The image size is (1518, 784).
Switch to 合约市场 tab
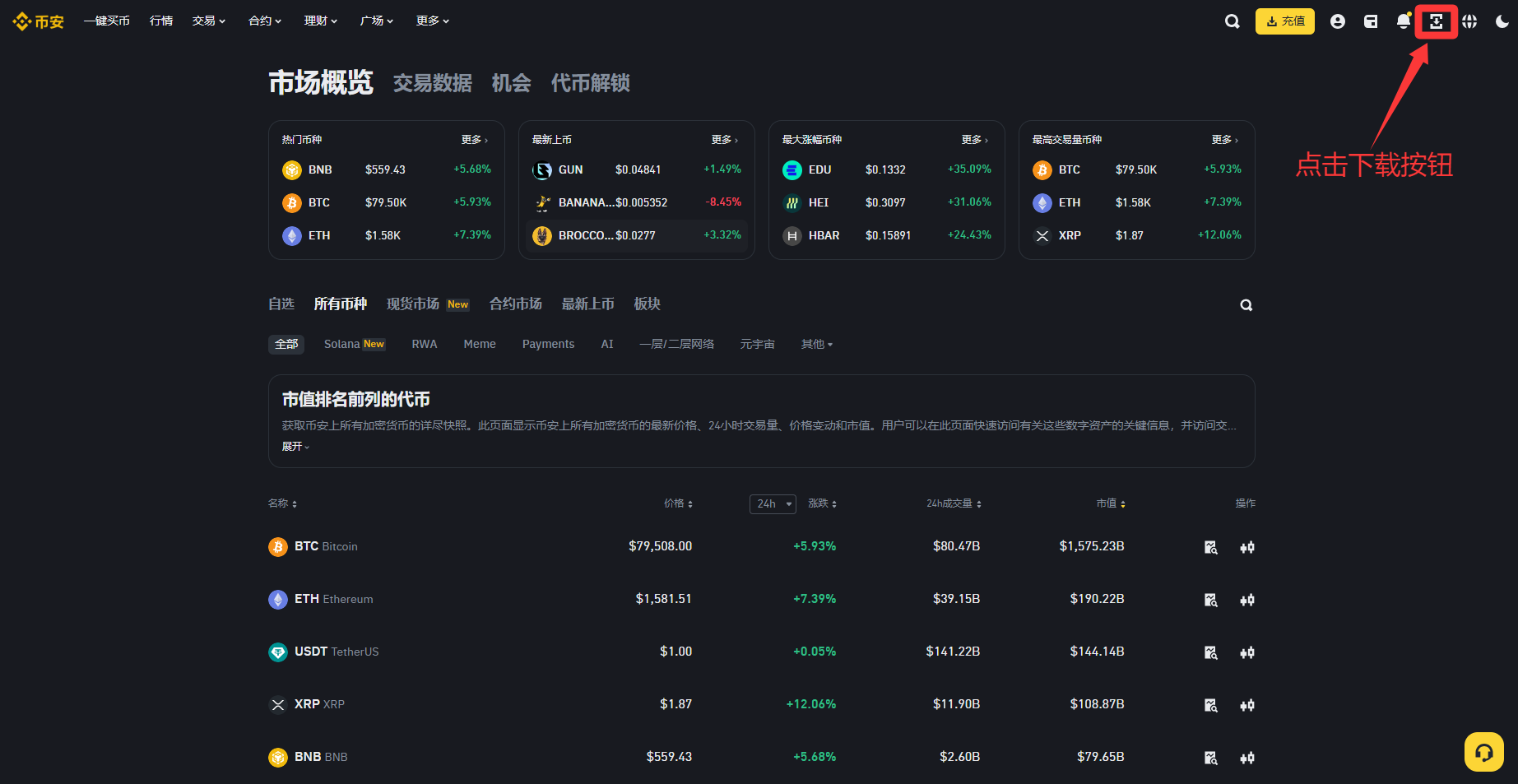click(516, 304)
